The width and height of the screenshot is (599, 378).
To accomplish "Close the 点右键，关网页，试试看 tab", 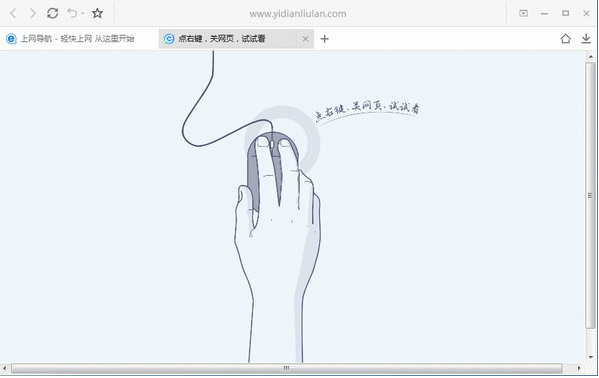I will pos(305,39).
